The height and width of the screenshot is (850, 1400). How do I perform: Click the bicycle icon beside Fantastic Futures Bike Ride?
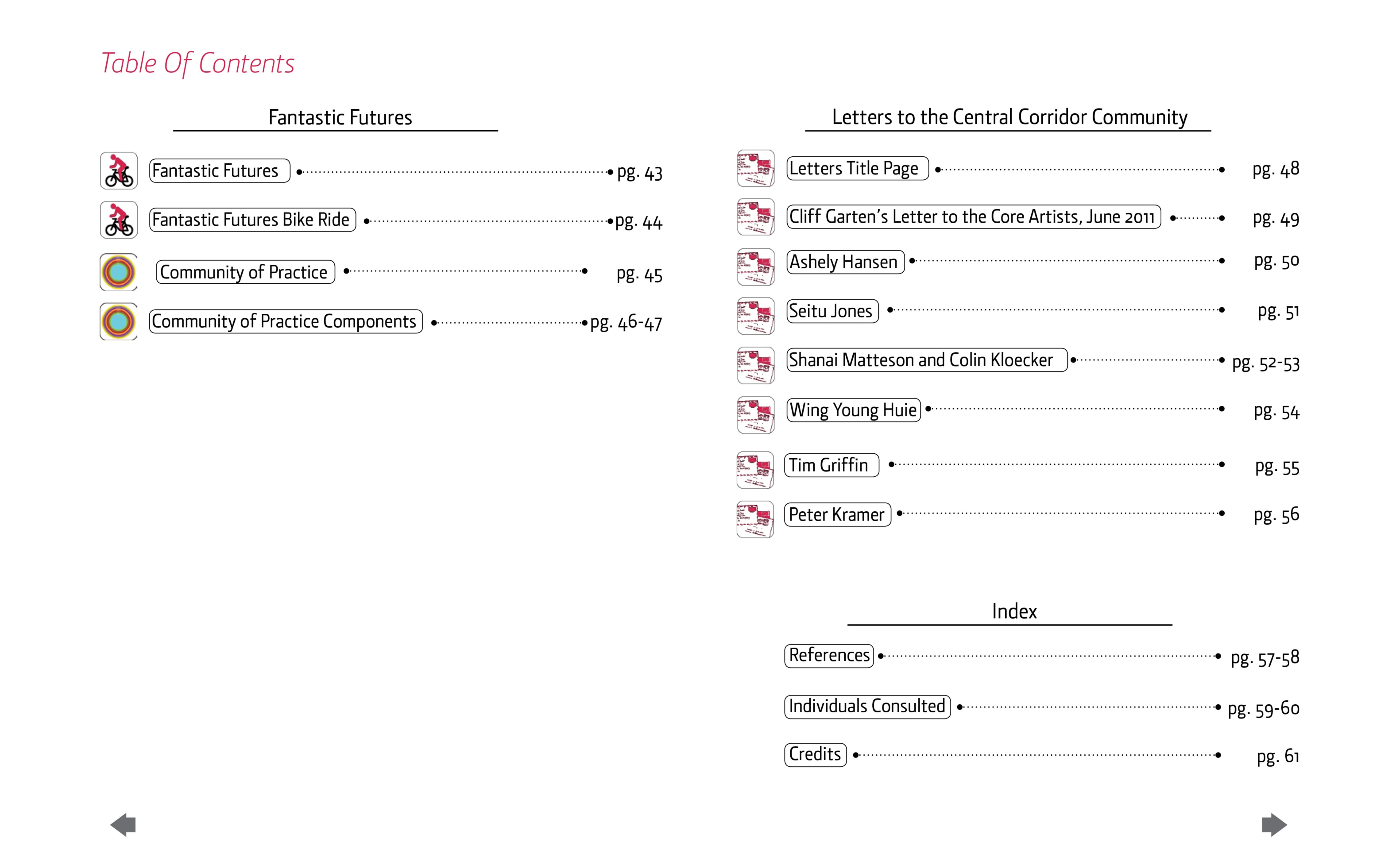(x=119, y=220)
